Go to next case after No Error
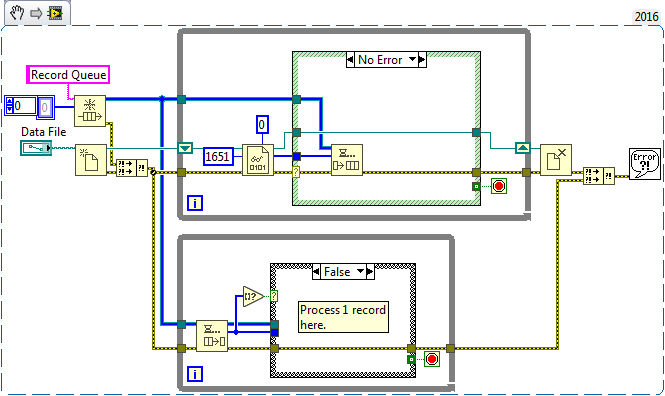This screenshot has height=396, width=665. click(x=422, y=60)
